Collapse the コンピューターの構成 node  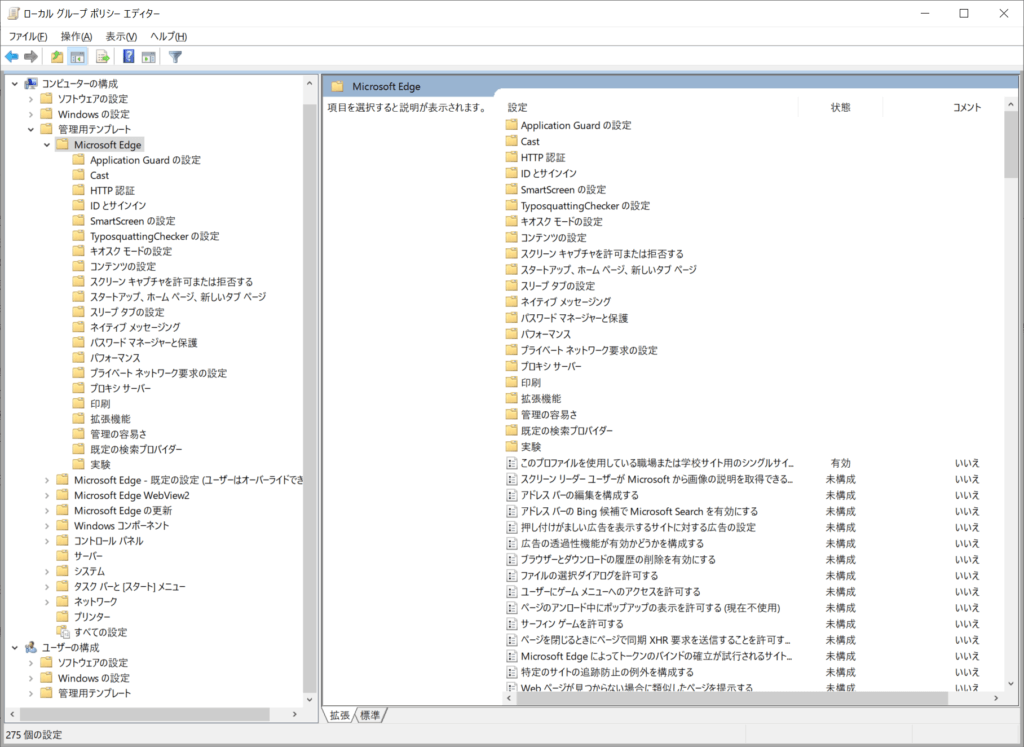tap(14, 84)
